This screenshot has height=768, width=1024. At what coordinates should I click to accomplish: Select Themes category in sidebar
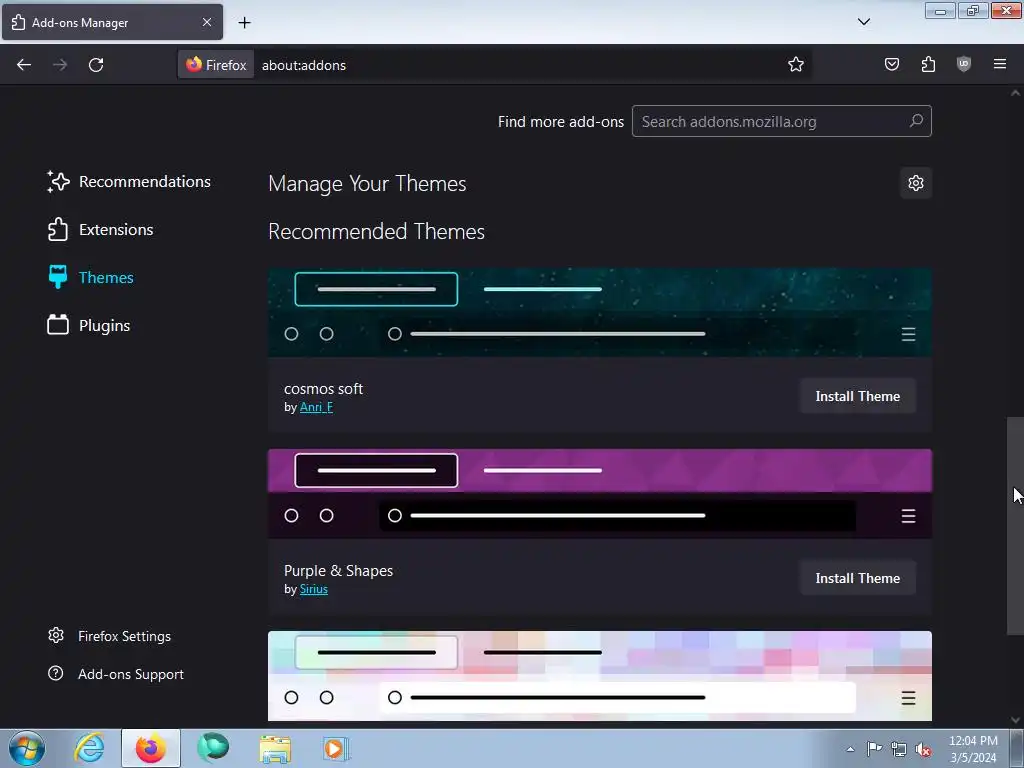click(x=91, y=278)
